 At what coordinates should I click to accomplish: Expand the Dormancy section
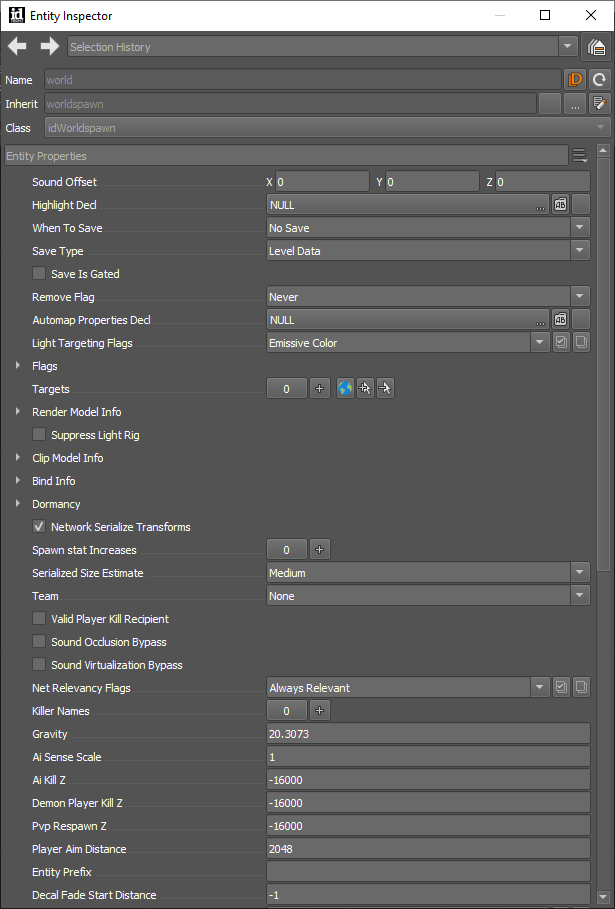pos(18,503)
